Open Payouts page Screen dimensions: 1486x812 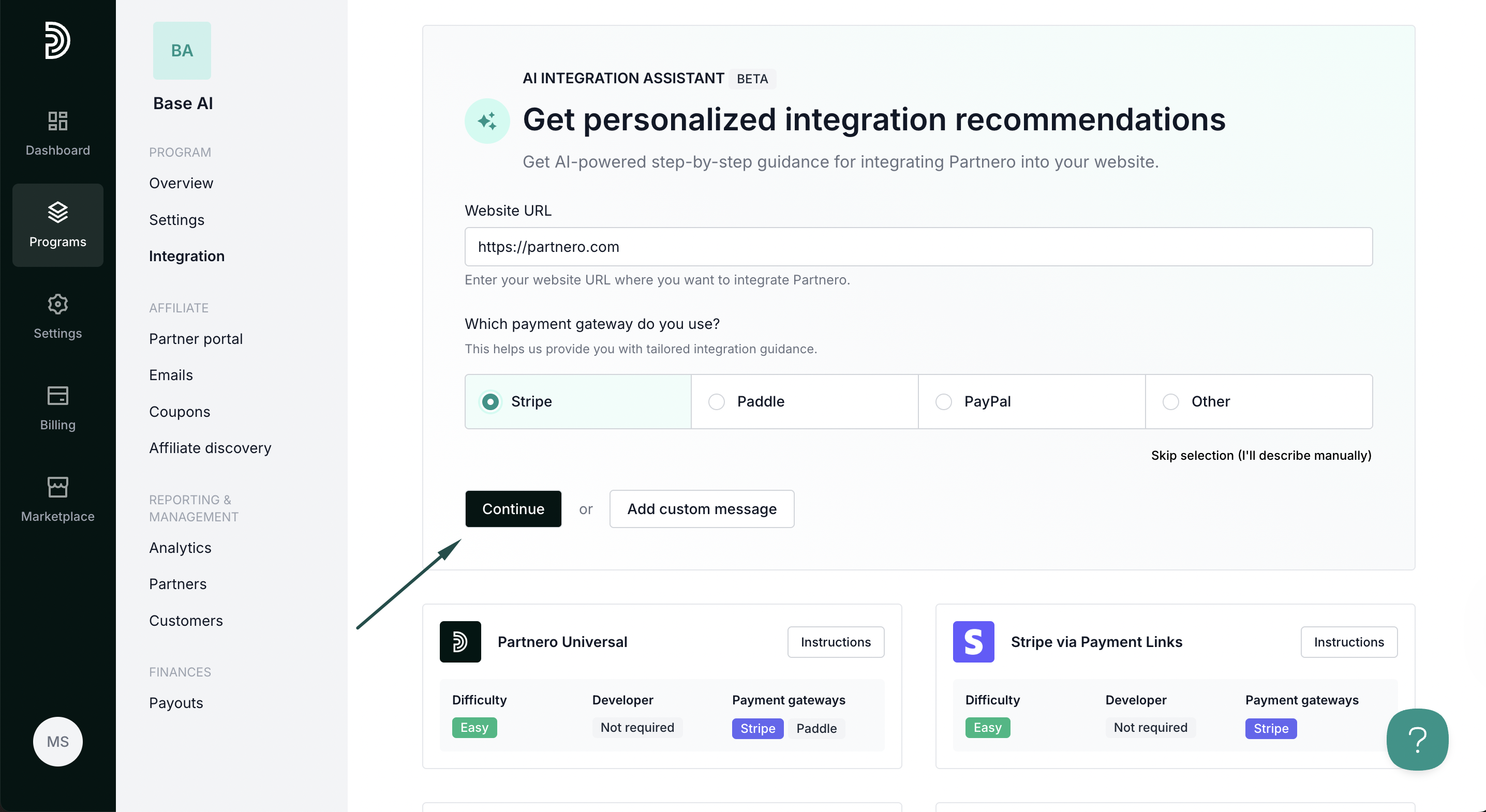176,703
